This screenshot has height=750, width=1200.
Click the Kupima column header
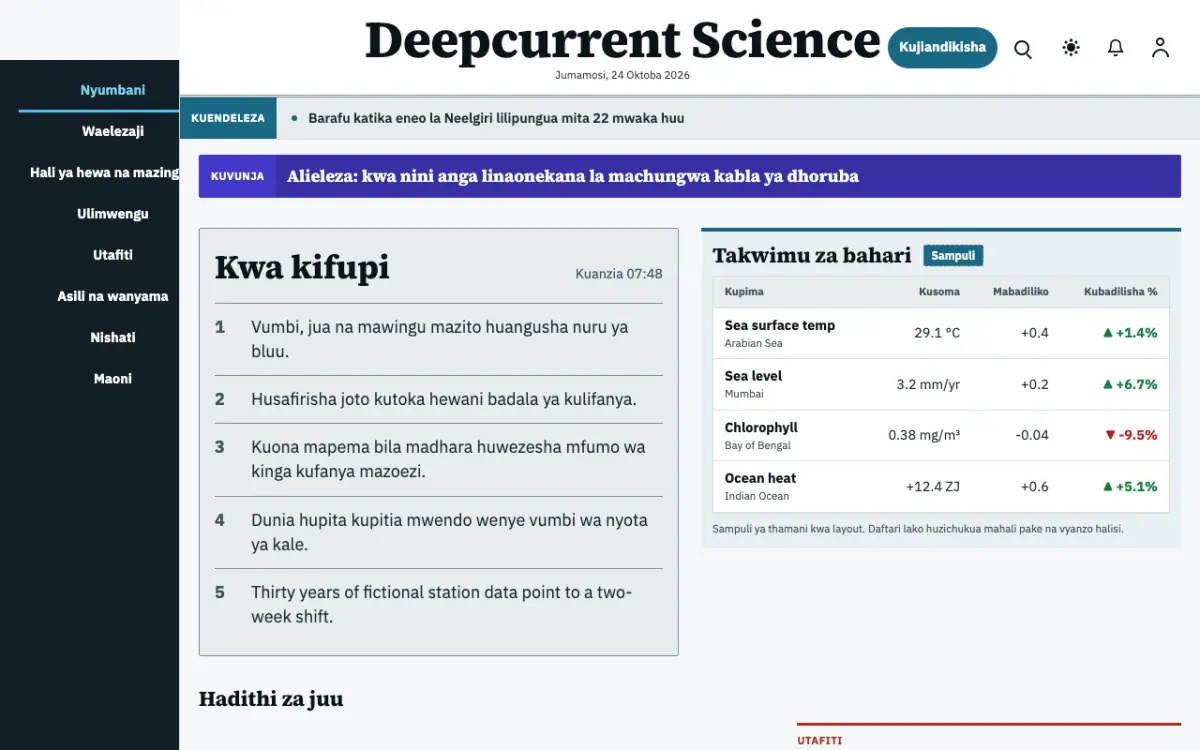tap(744, 292)
